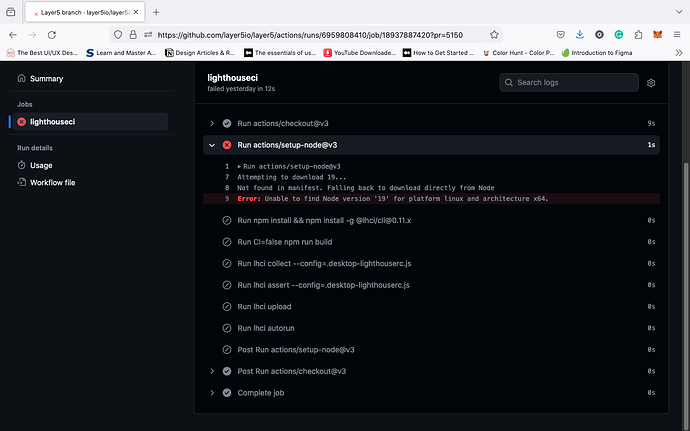
Task: Select the lighthouseci job in sidebar
Action: tap(90, 122)
